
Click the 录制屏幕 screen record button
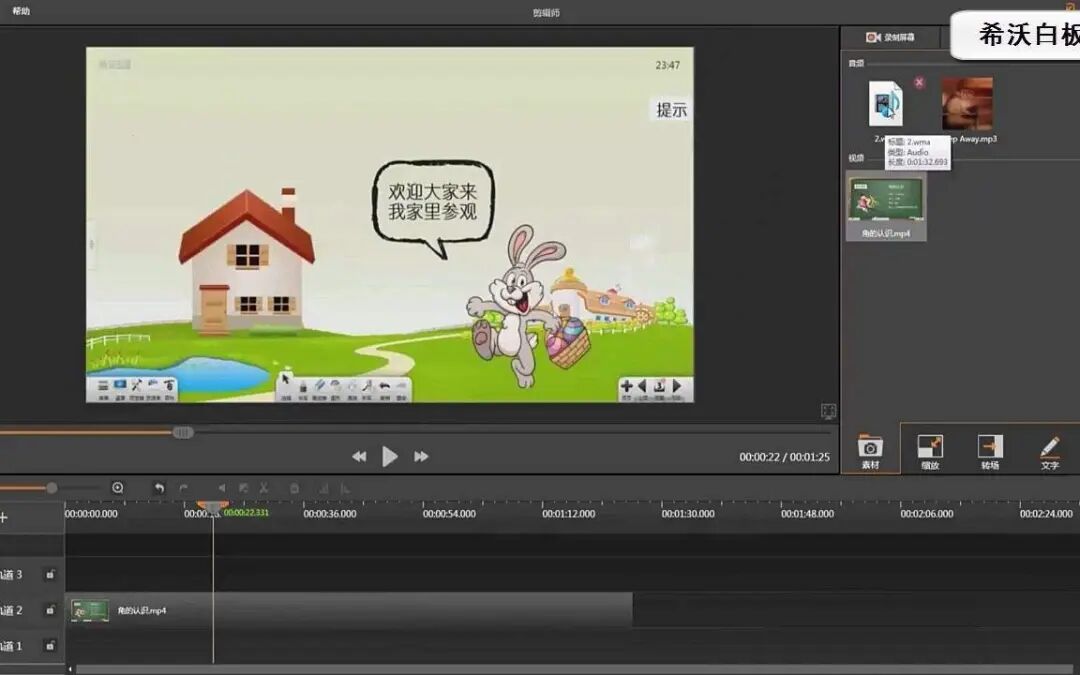(x=890, y=37)
